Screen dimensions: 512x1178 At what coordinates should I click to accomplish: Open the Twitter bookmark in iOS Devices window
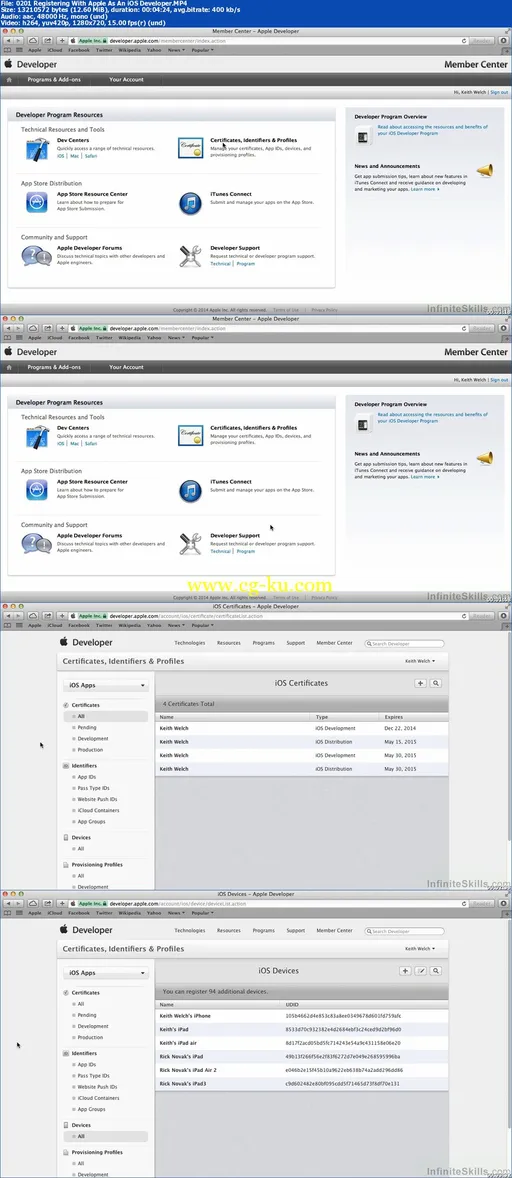pyautogui.click(x=104, y=913)
